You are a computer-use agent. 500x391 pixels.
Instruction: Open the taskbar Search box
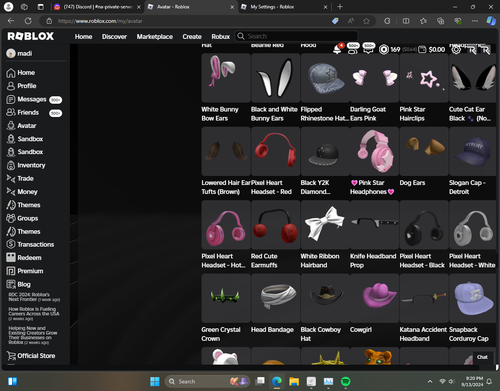208,381
